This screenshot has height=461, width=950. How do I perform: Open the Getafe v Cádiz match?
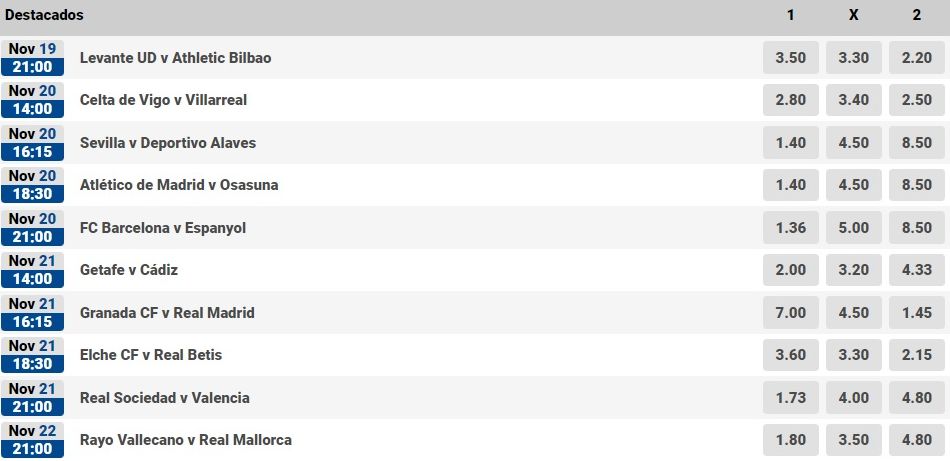[129, 270]
